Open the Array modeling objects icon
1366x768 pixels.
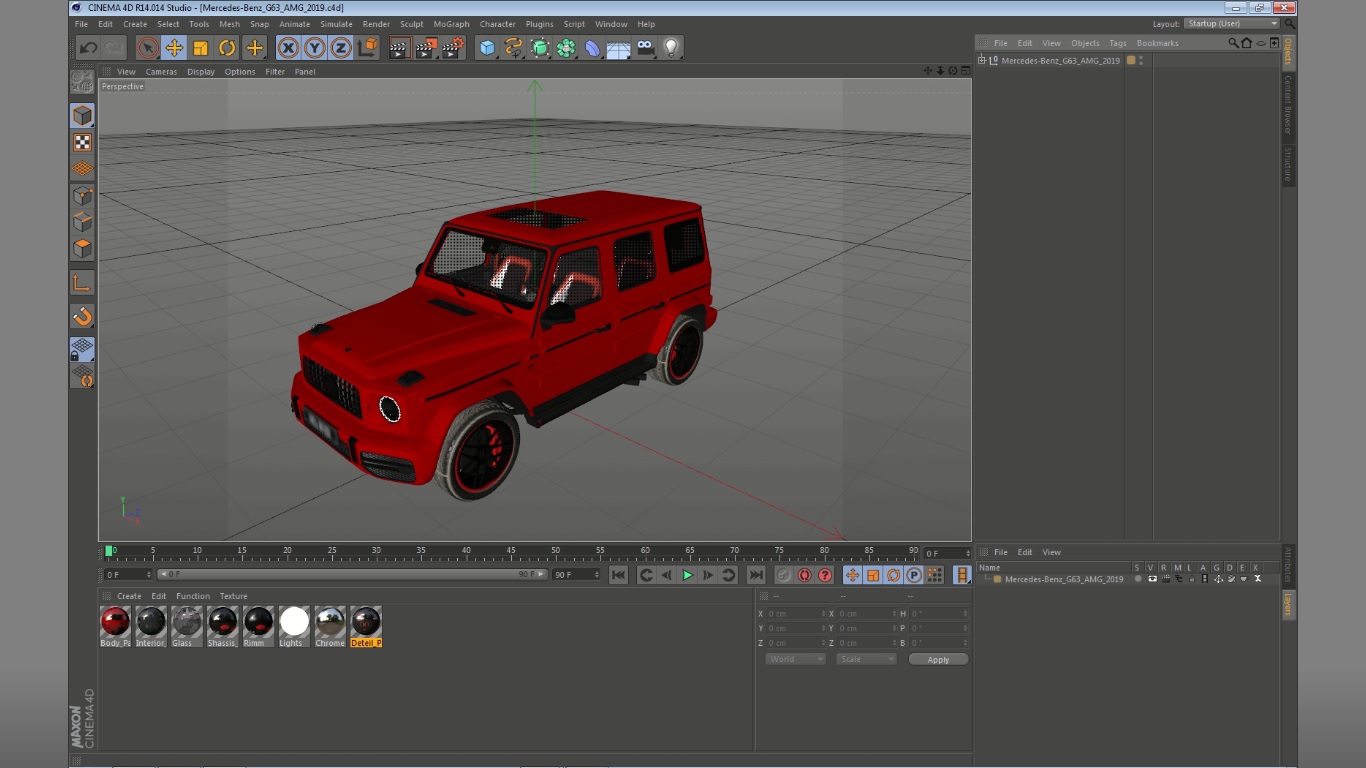point(567,47)
